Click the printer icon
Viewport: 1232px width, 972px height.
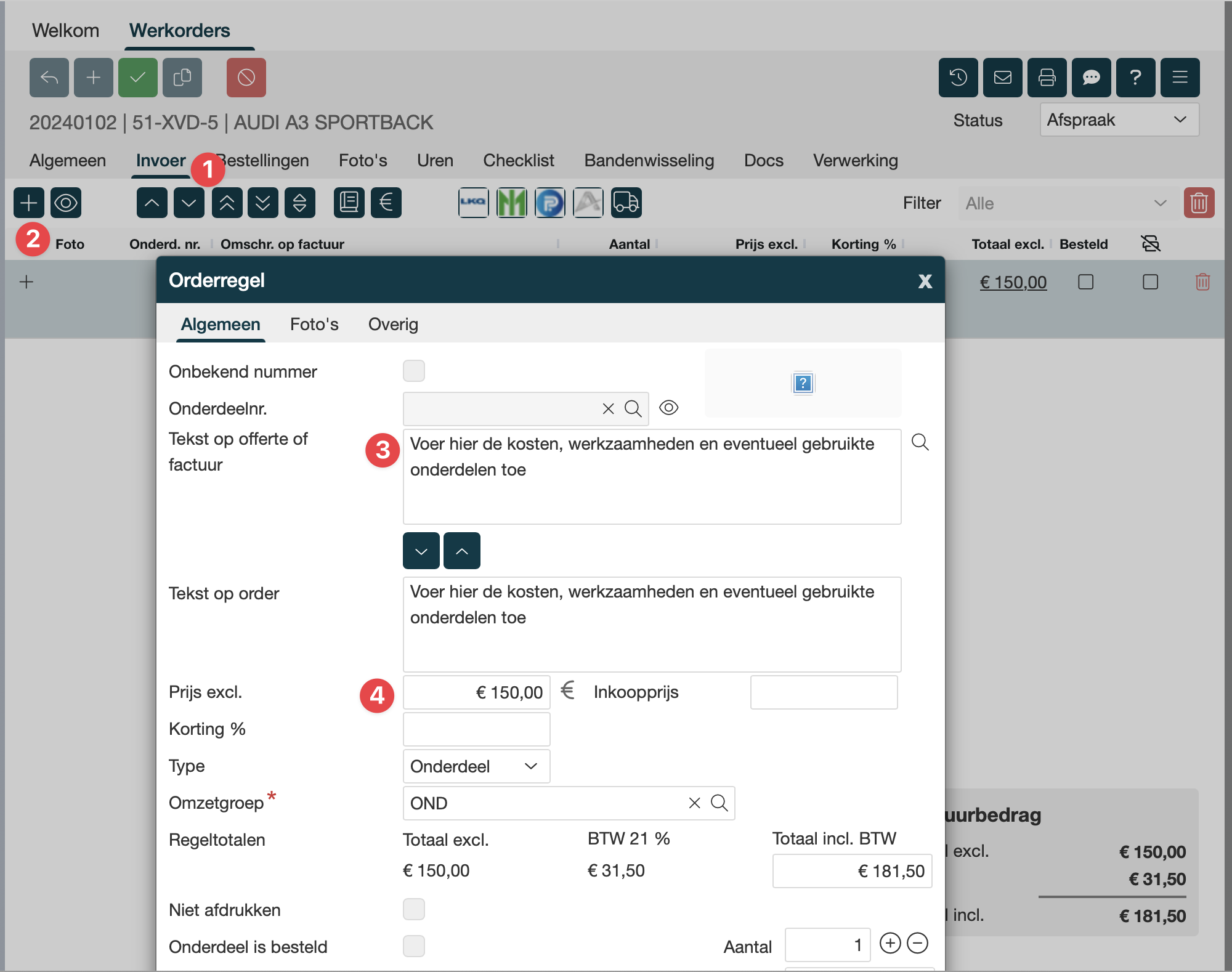point(1047,78)
